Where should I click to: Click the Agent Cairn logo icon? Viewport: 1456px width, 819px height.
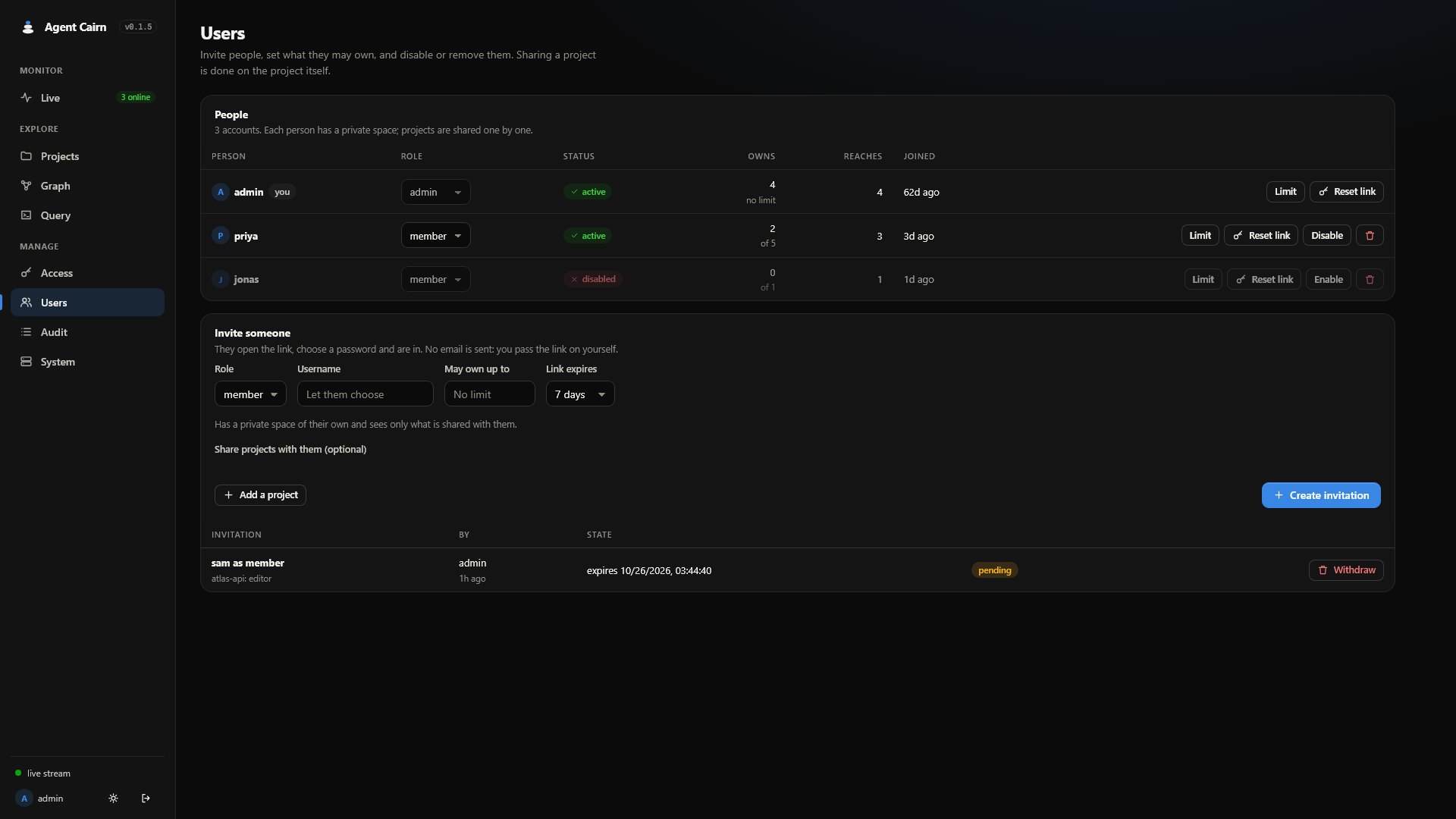click(28, 27)
